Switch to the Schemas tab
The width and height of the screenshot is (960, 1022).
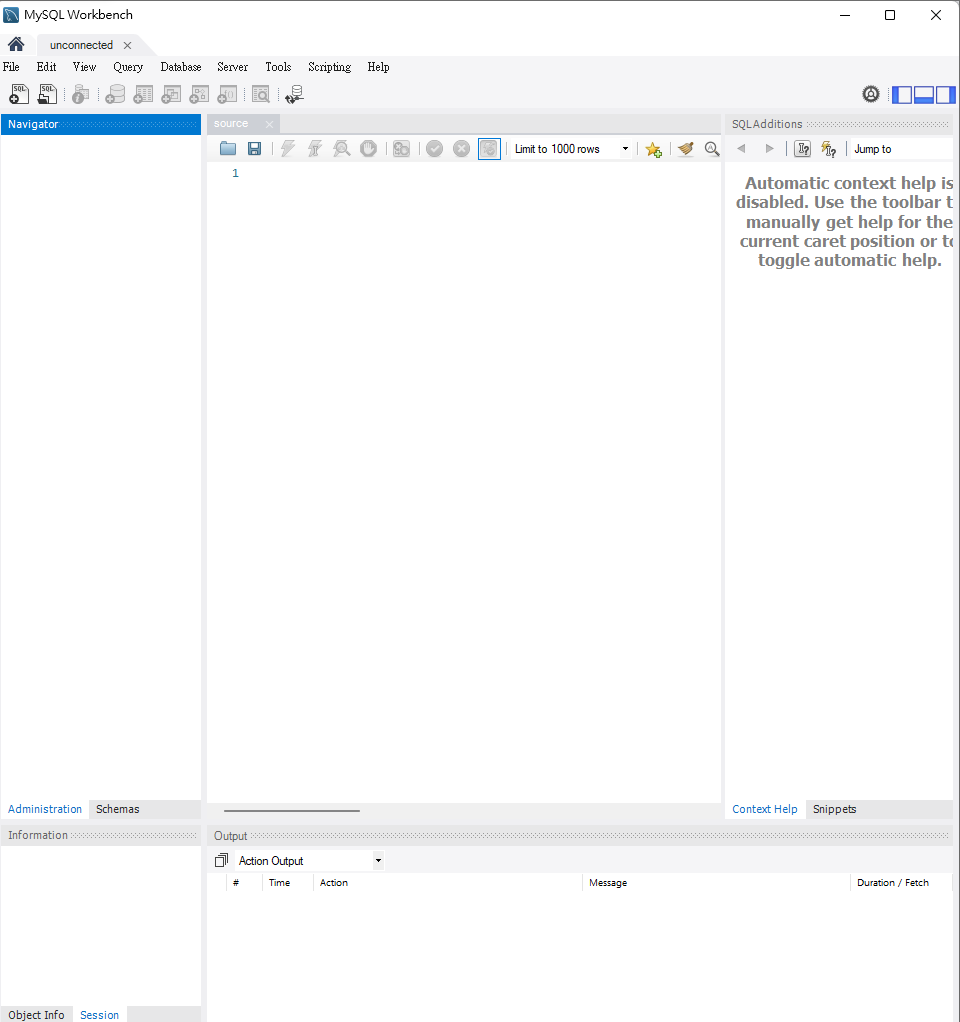click(x=117, y=809)
